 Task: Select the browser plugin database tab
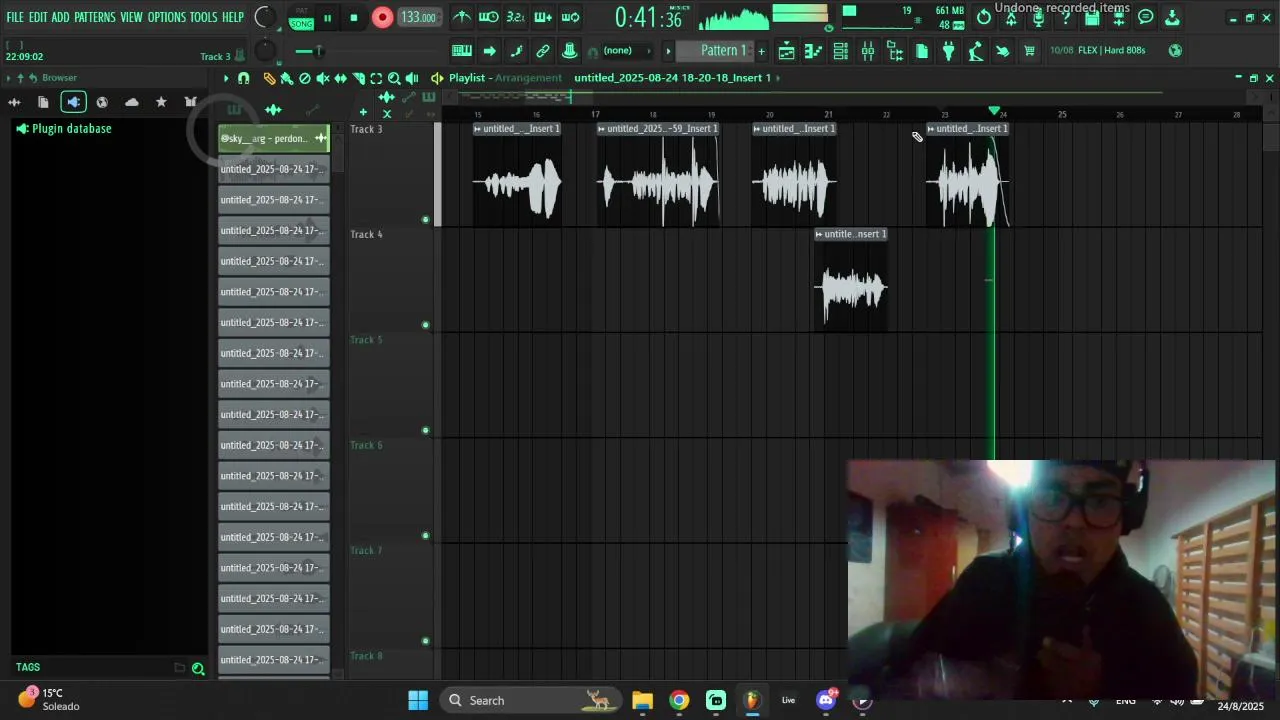(x=73, y=102)
